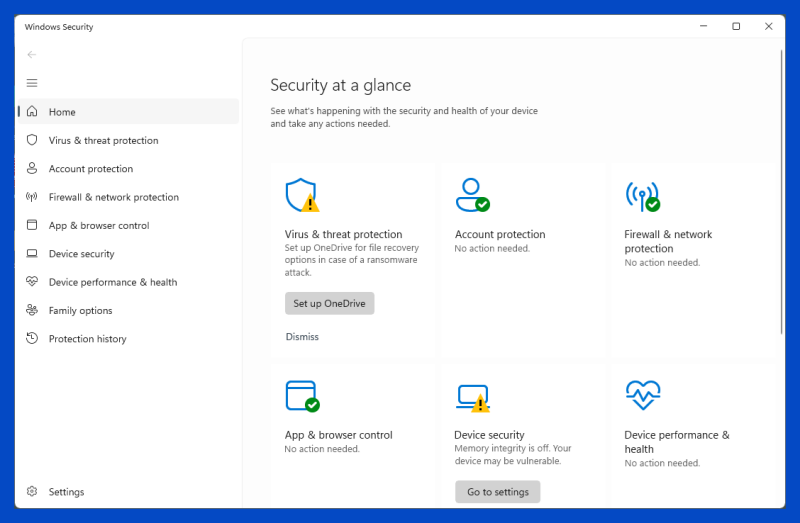Open Family options in the sidebar

128,310
